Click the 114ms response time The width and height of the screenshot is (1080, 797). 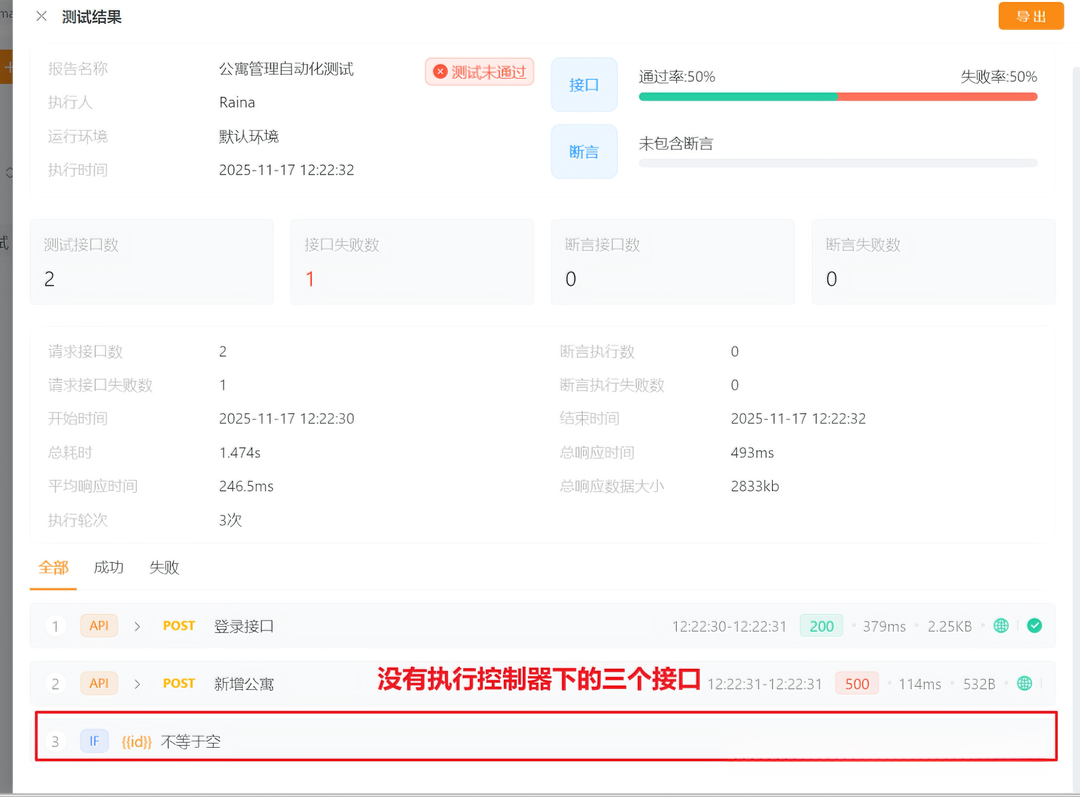[920, 684]
